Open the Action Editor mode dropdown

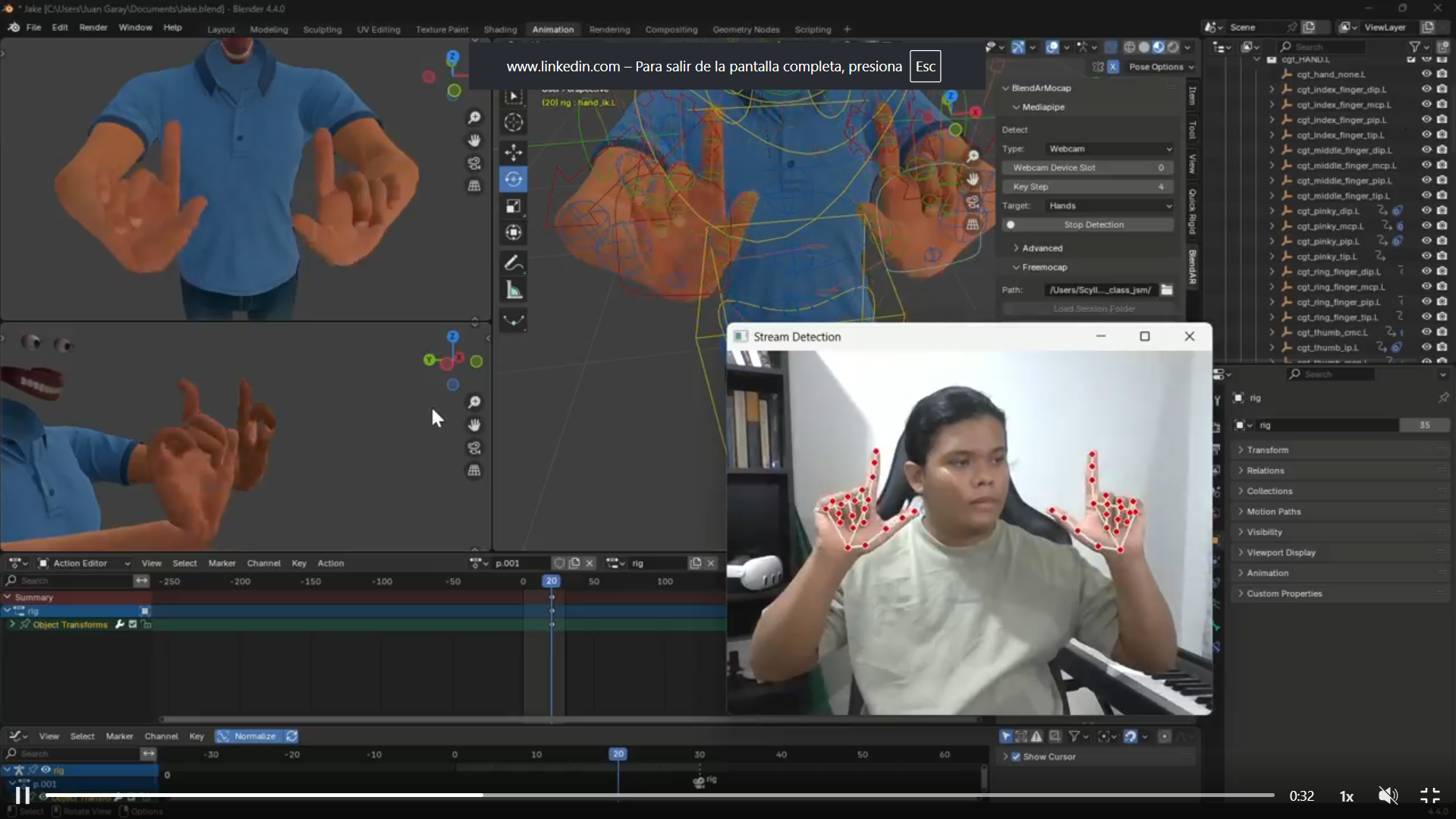(84, 563)
